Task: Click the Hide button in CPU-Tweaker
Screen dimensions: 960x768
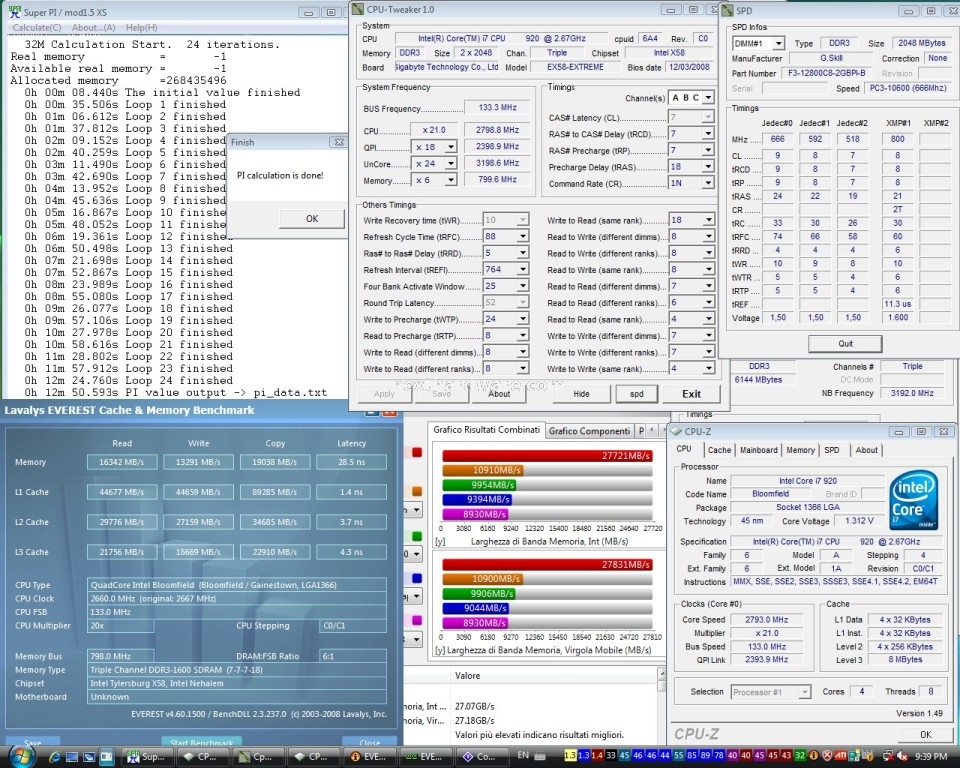Action: (581, 394)
